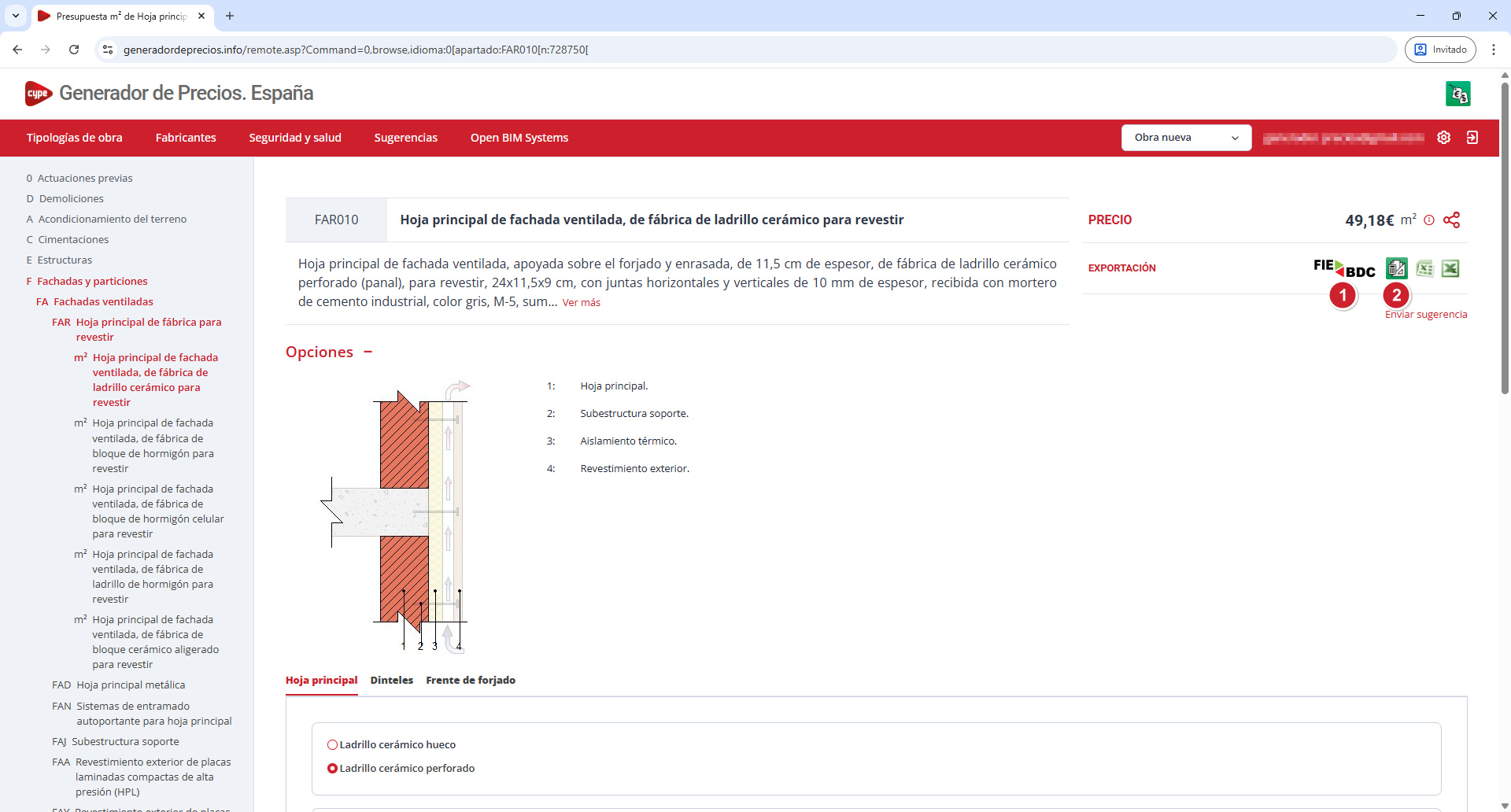Viewport: 1511px width, 812px height.
Task: Switch to the Dinteles tab
Action: click(391, 681)
